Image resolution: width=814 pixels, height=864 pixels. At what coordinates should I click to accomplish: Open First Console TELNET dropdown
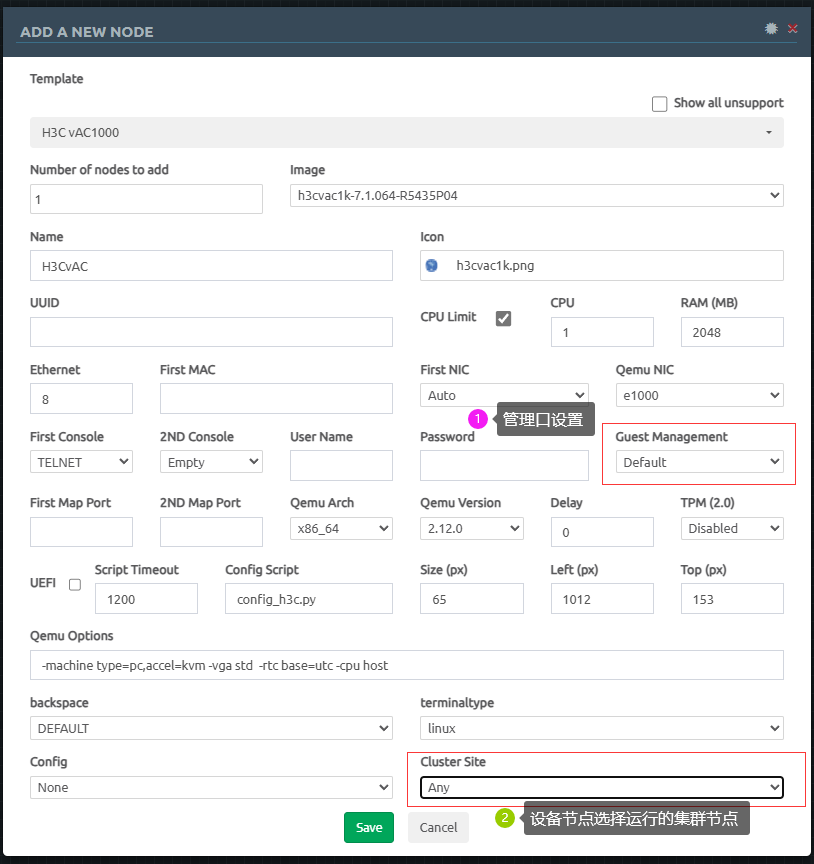[x=81, y=462]
